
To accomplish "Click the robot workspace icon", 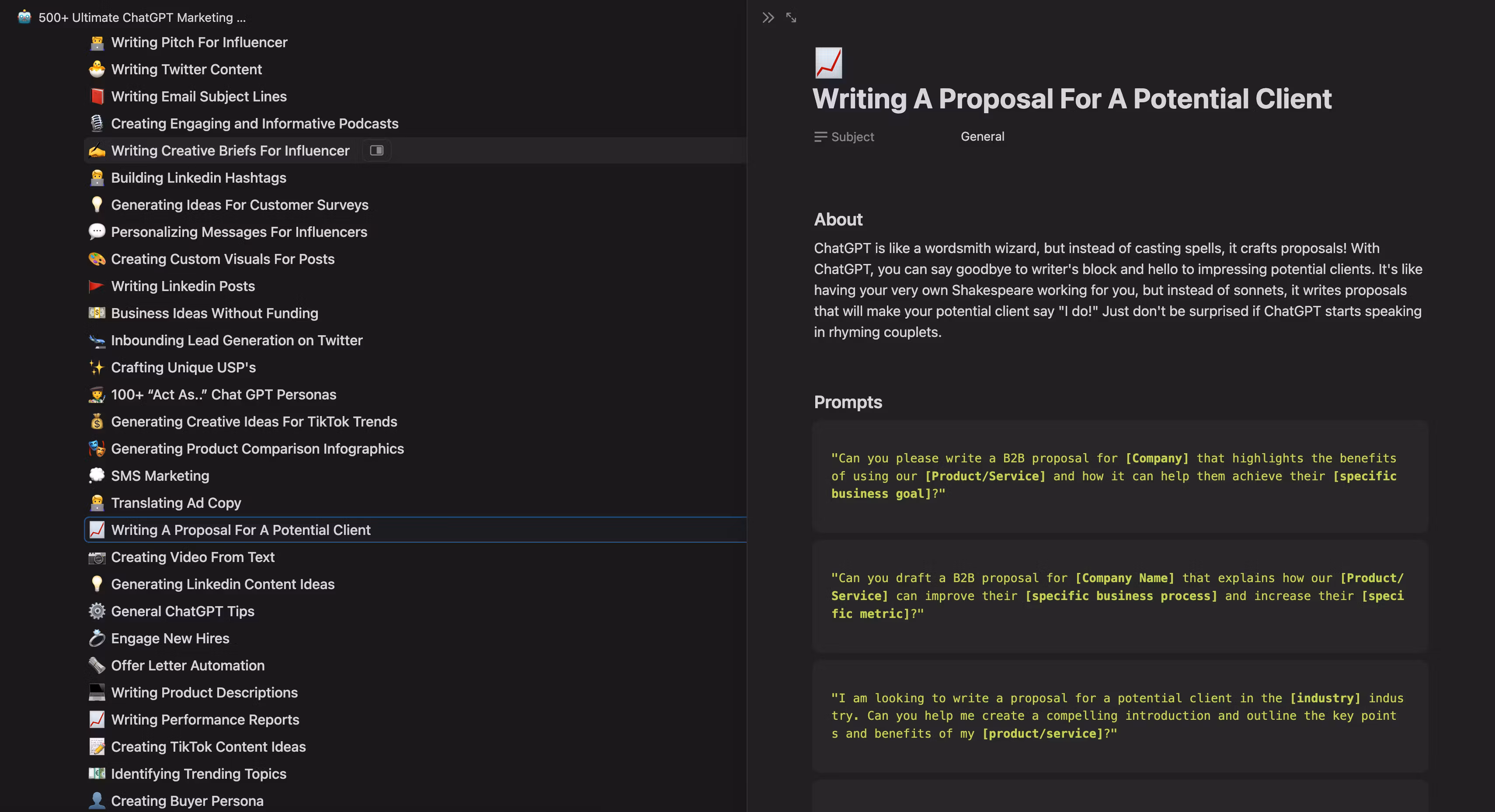I will click(x=24, y=17).
